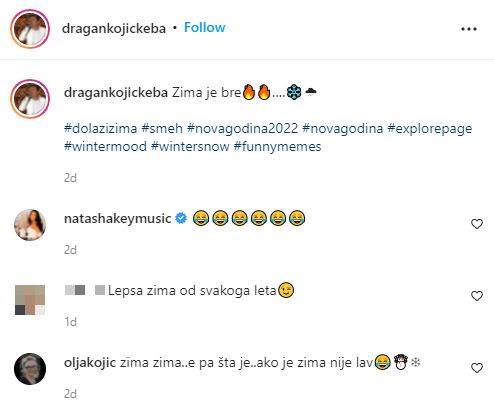Open the #wintermood hashtag
The height and width of the screenshot is (412, 494).
click(105, 146)
